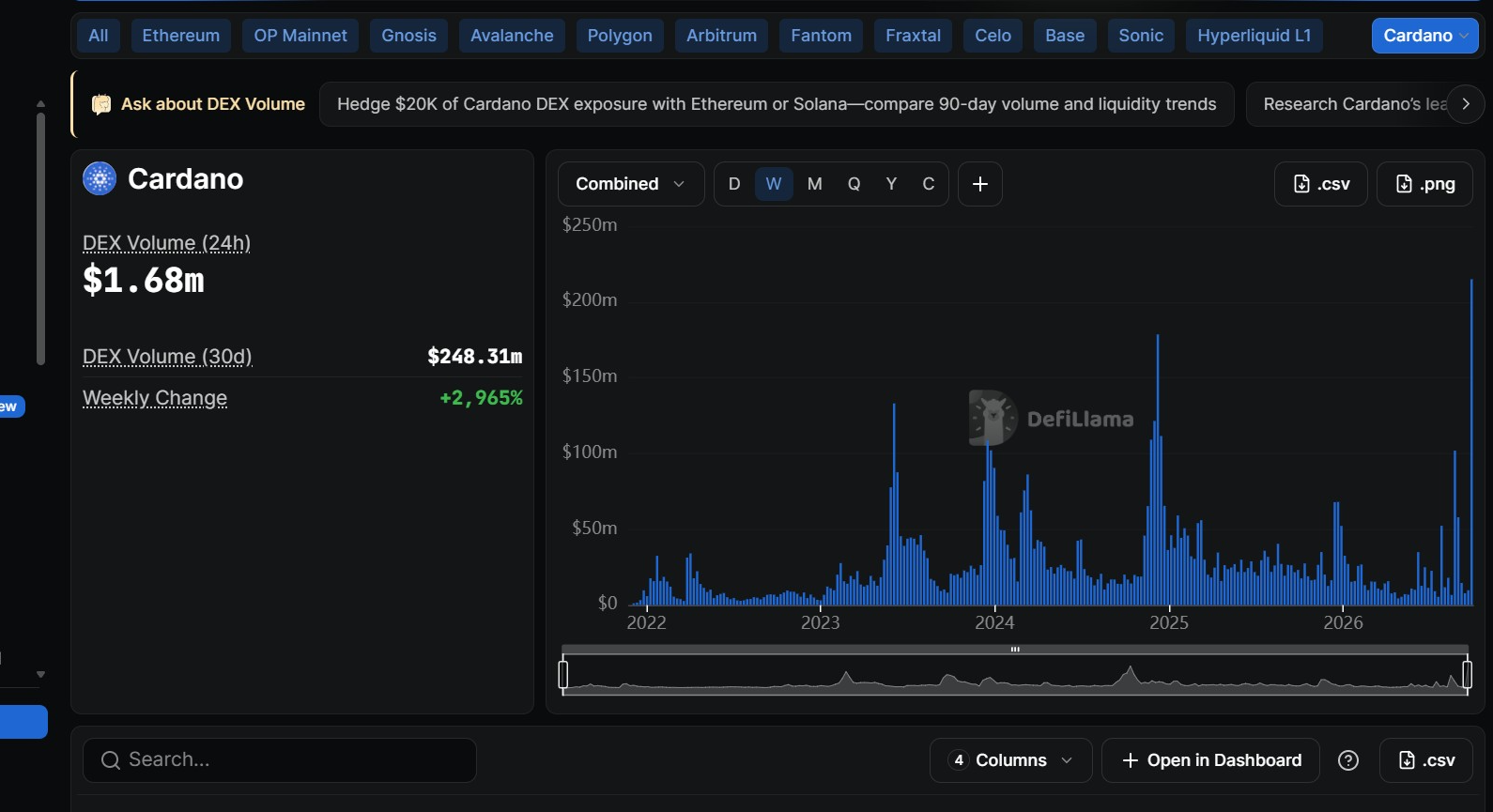
Task: Click the Cardano logo icon
Action: [x=100, y=178]
